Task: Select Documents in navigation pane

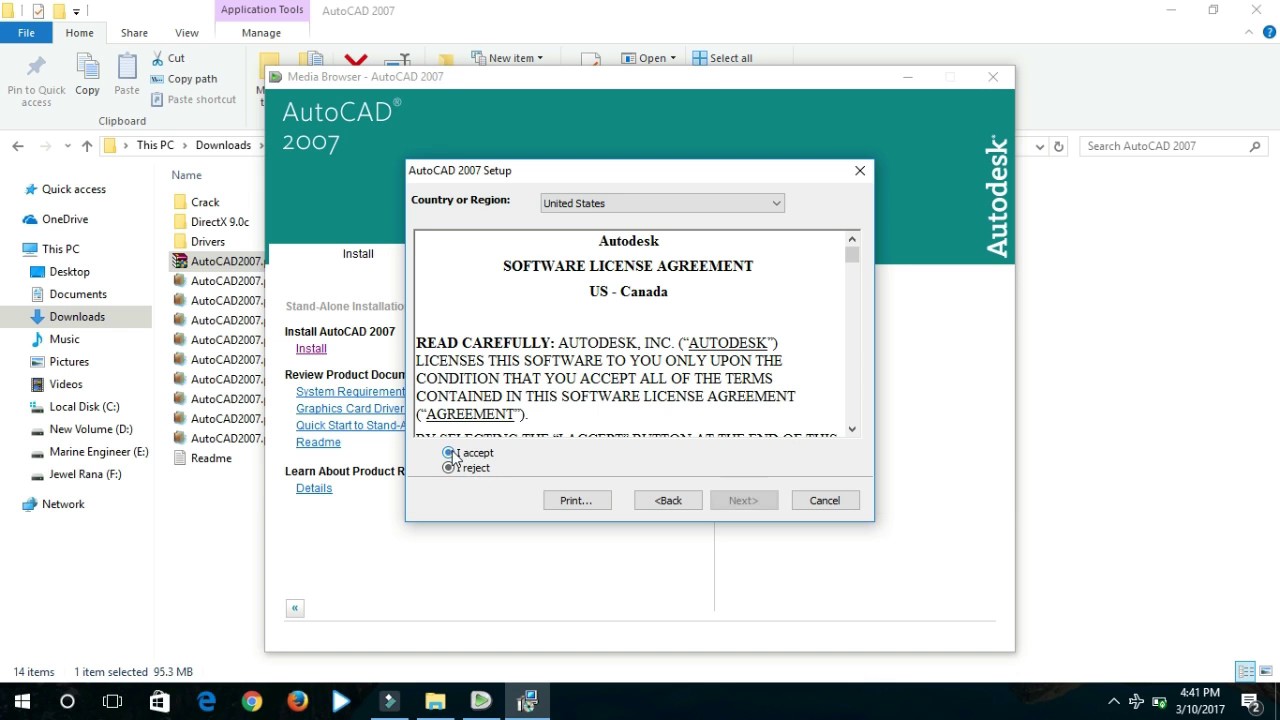Action: [78, 294]
